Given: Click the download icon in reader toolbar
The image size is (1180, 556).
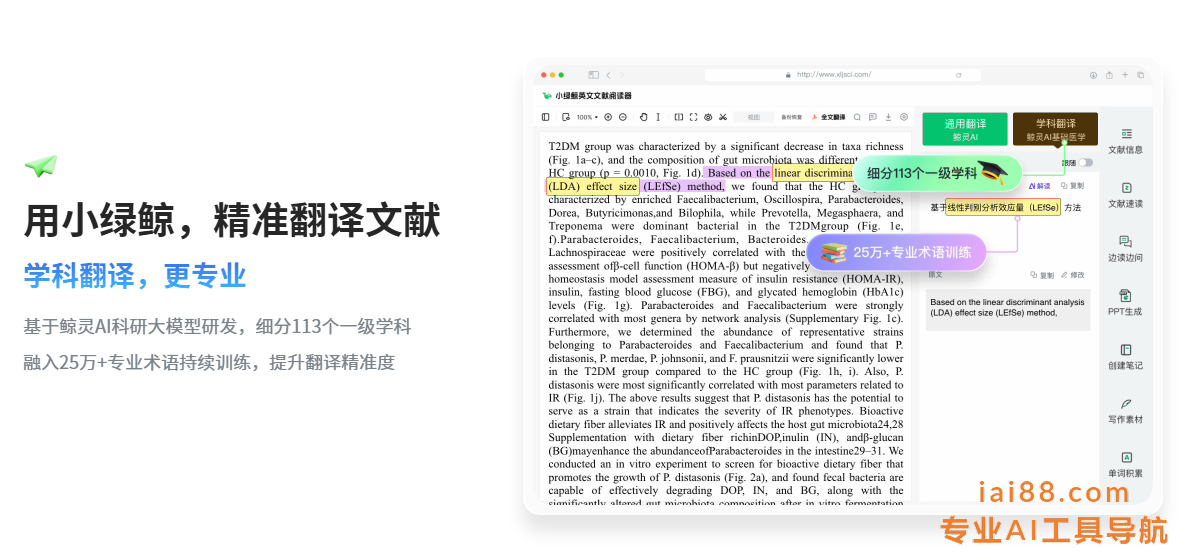Looking at the screenshot, I should click(888, 117).
